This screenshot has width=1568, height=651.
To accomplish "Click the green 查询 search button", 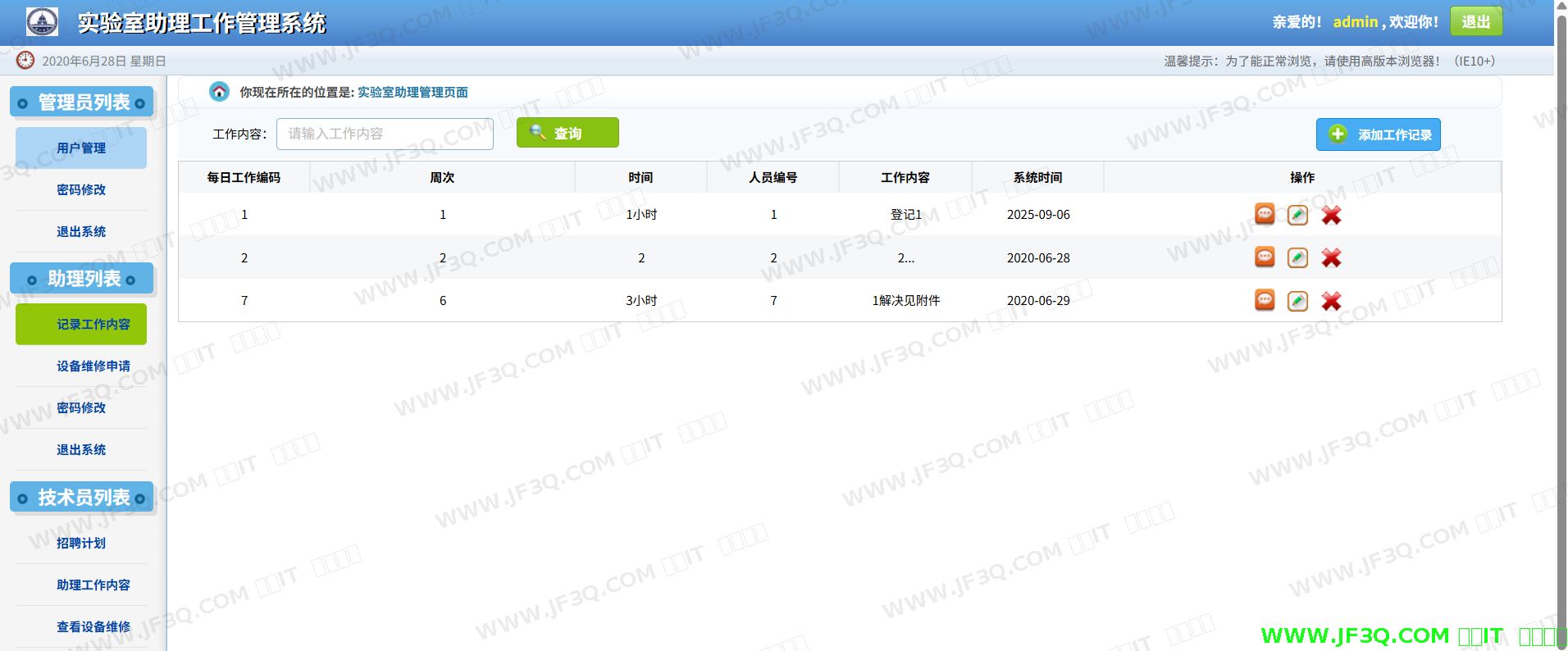I will pos(567,133).
